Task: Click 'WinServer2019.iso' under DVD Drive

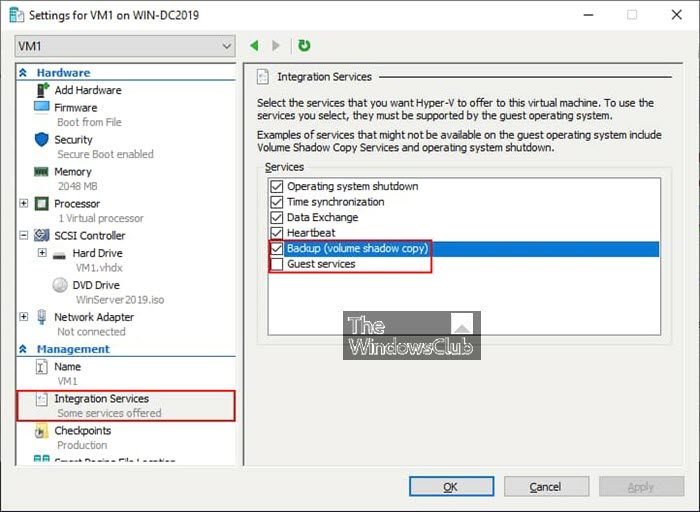Action: (120, 300)
